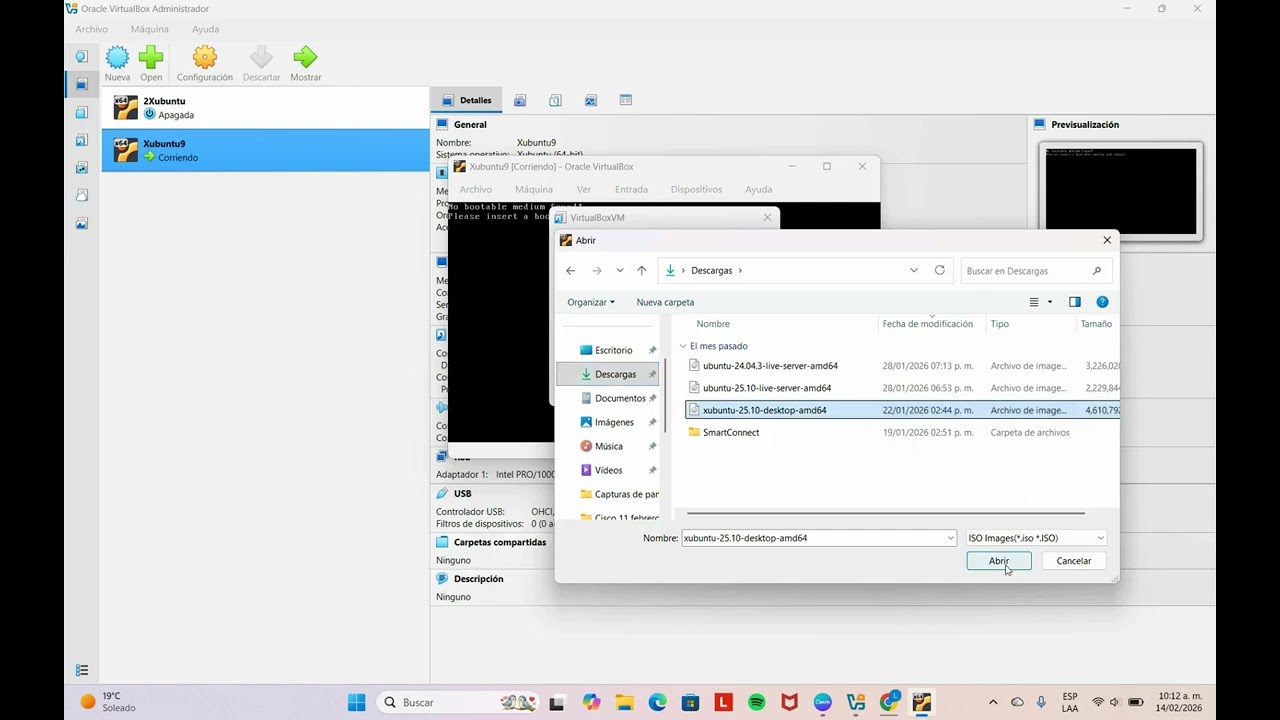This screenshot has height=720, width=1280.
Task: Click the Previsualización thumbnail
Action: click(1121, 191)
